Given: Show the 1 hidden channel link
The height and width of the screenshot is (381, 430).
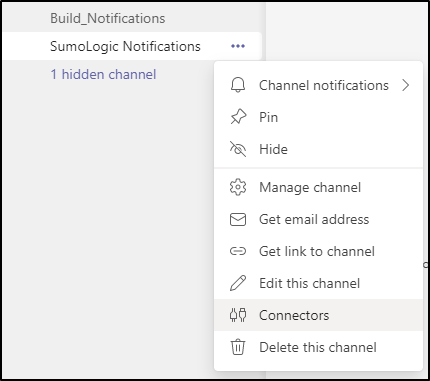Looking at the screenshot, I should 103,74.
